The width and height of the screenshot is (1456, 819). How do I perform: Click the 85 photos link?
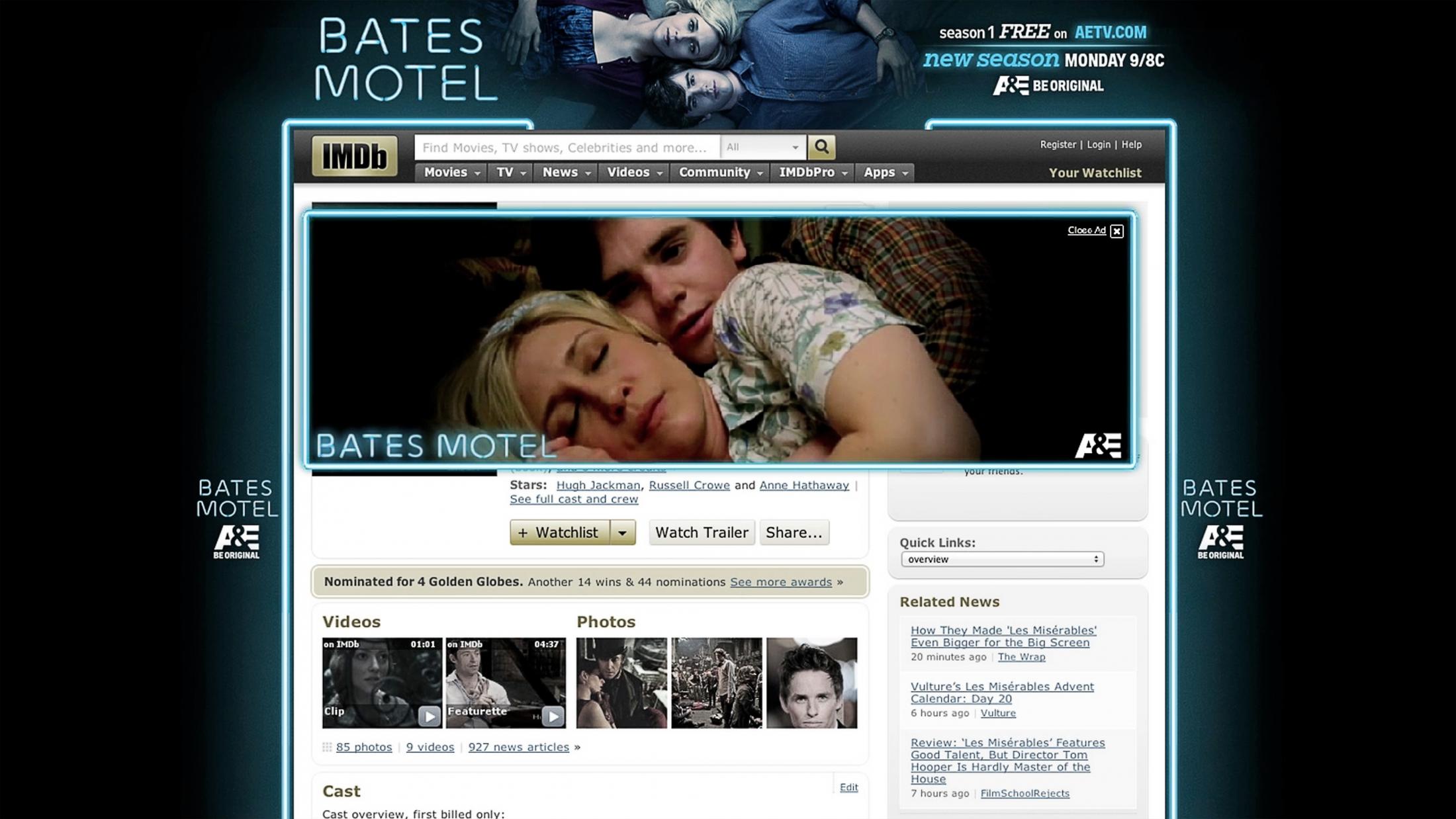pyautogui.click(x=364, y=747)
